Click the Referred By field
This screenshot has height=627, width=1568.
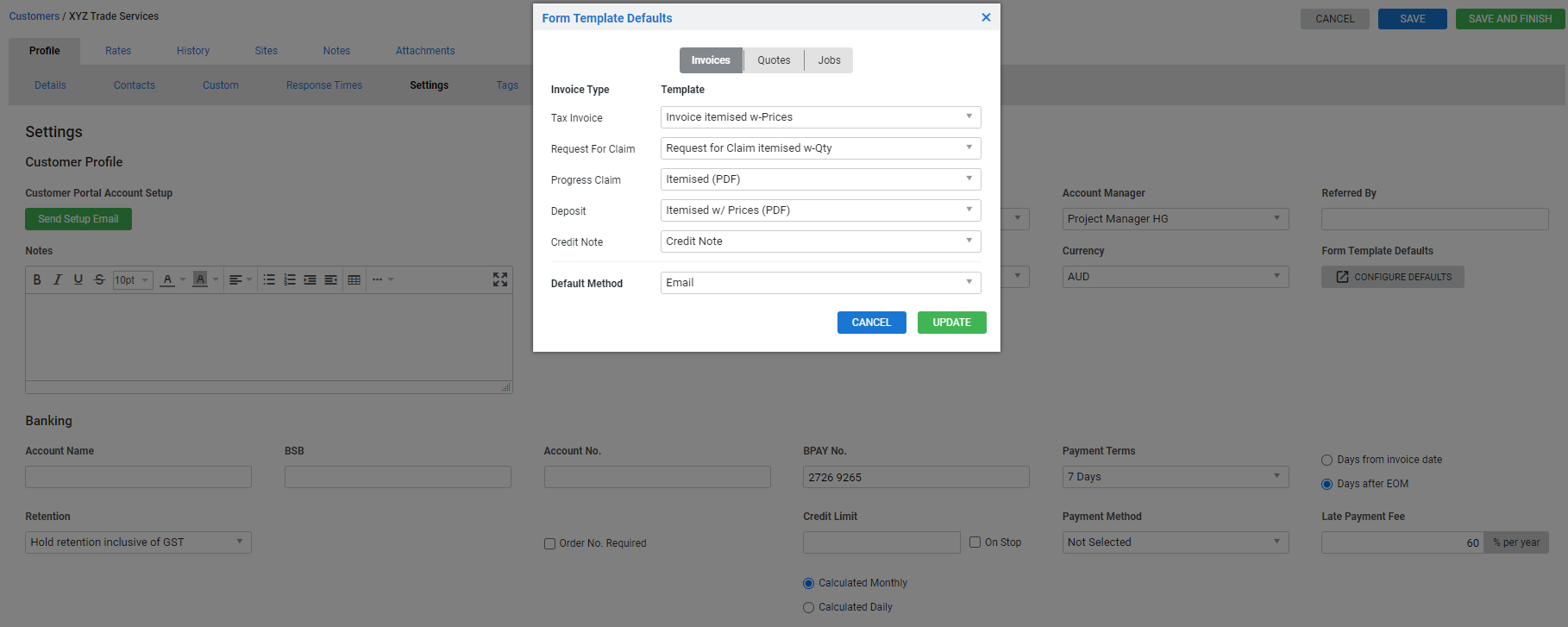pyautogui.click(x=1435, y=219)
